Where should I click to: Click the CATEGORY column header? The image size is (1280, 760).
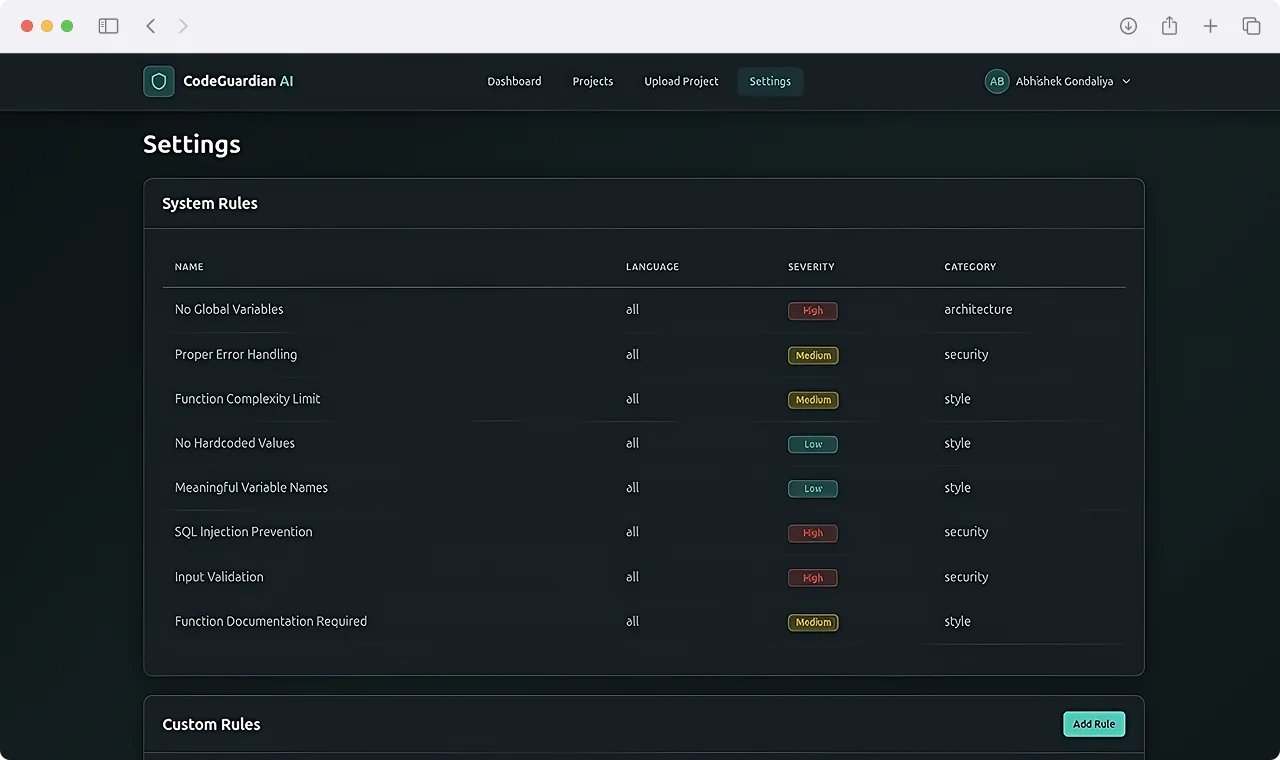970,267
